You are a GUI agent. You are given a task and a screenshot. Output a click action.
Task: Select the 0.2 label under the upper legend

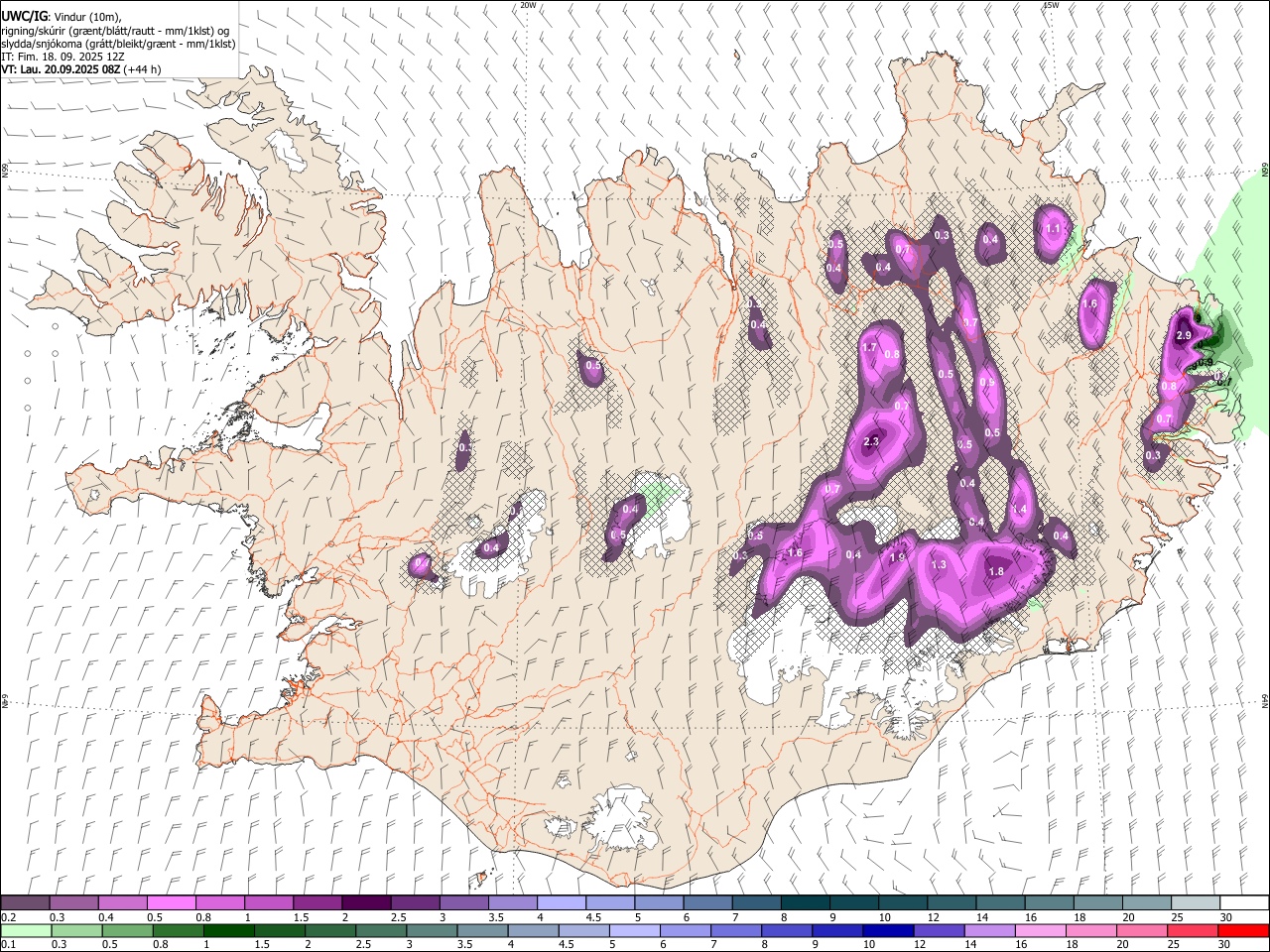[7, 916]
